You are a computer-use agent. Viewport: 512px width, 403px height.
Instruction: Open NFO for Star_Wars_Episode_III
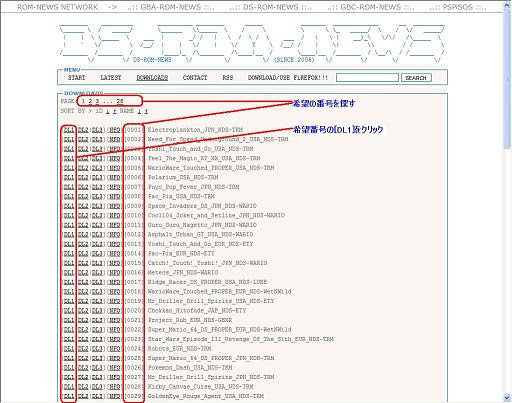115,339
